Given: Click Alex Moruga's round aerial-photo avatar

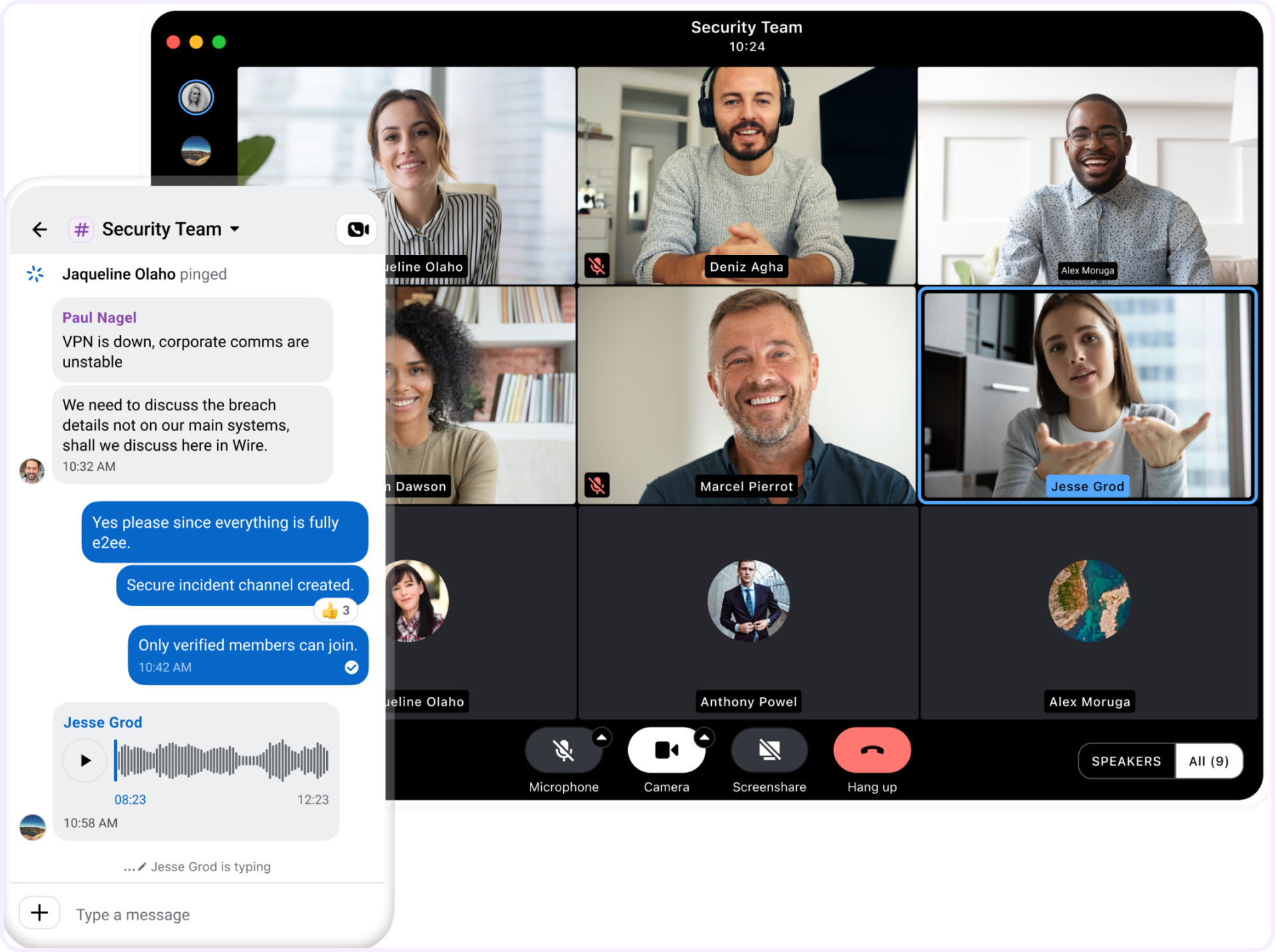Looking at the screenshot, I should point(1089,601).
